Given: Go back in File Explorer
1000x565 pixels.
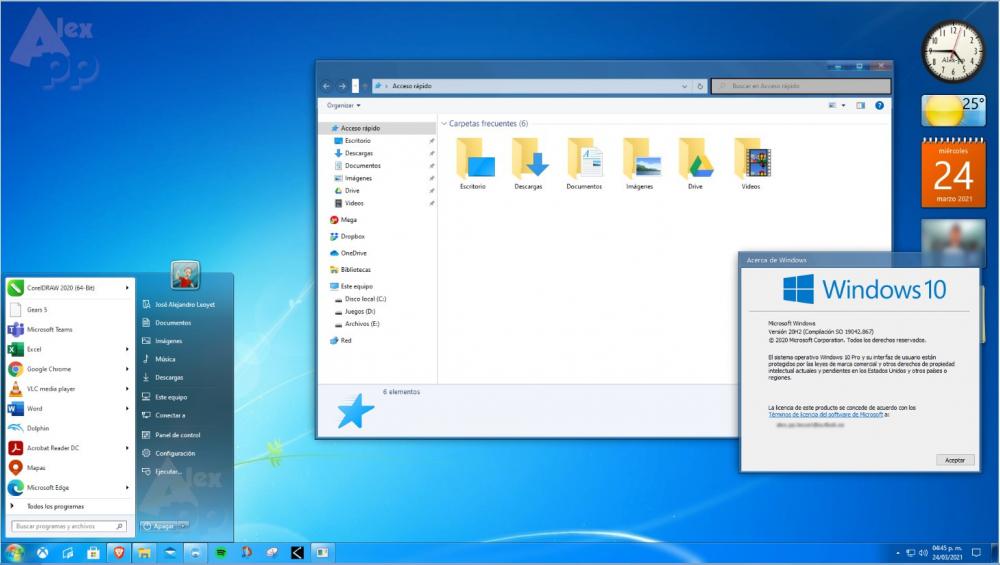Looking at the screenshot, I should click(327, 86).
